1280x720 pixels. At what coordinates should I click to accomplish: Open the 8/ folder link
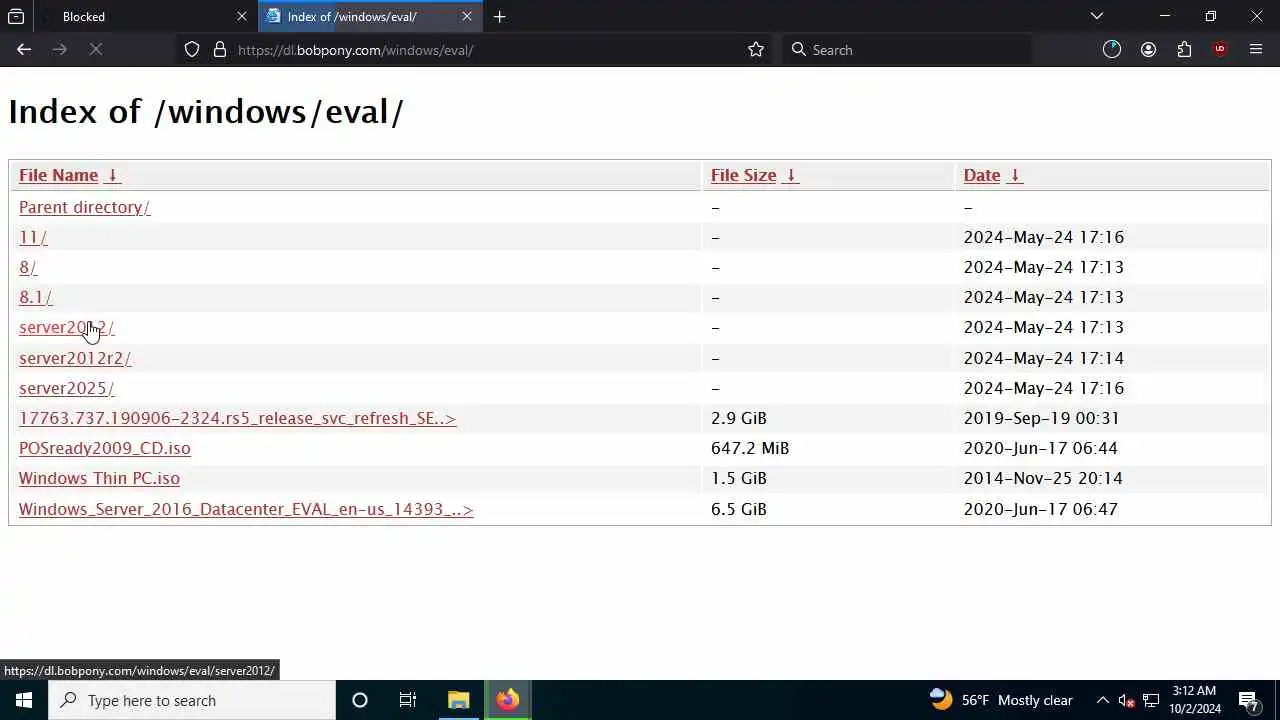pyautogui.click(x=28, y=267)
